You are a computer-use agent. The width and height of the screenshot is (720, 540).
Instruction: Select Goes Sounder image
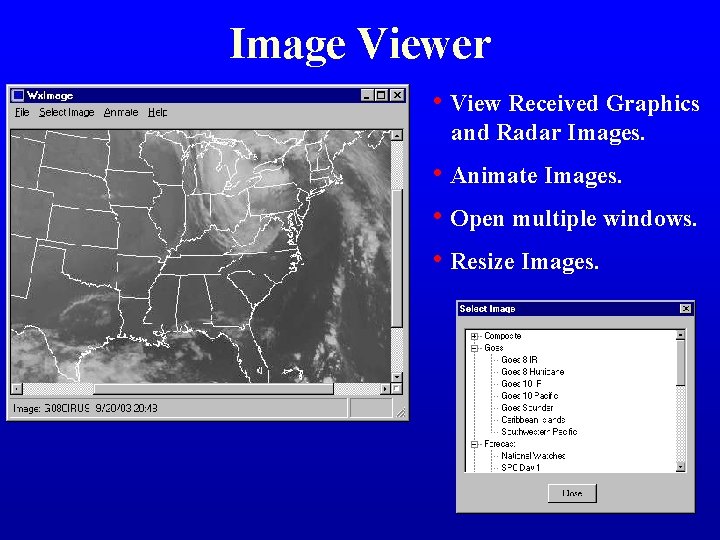tap(527, 408)
